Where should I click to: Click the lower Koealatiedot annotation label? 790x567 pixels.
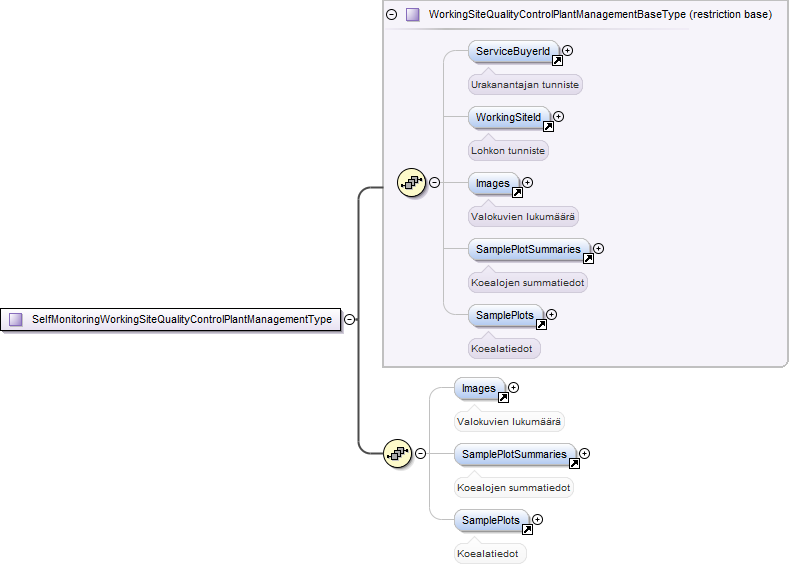488,553
